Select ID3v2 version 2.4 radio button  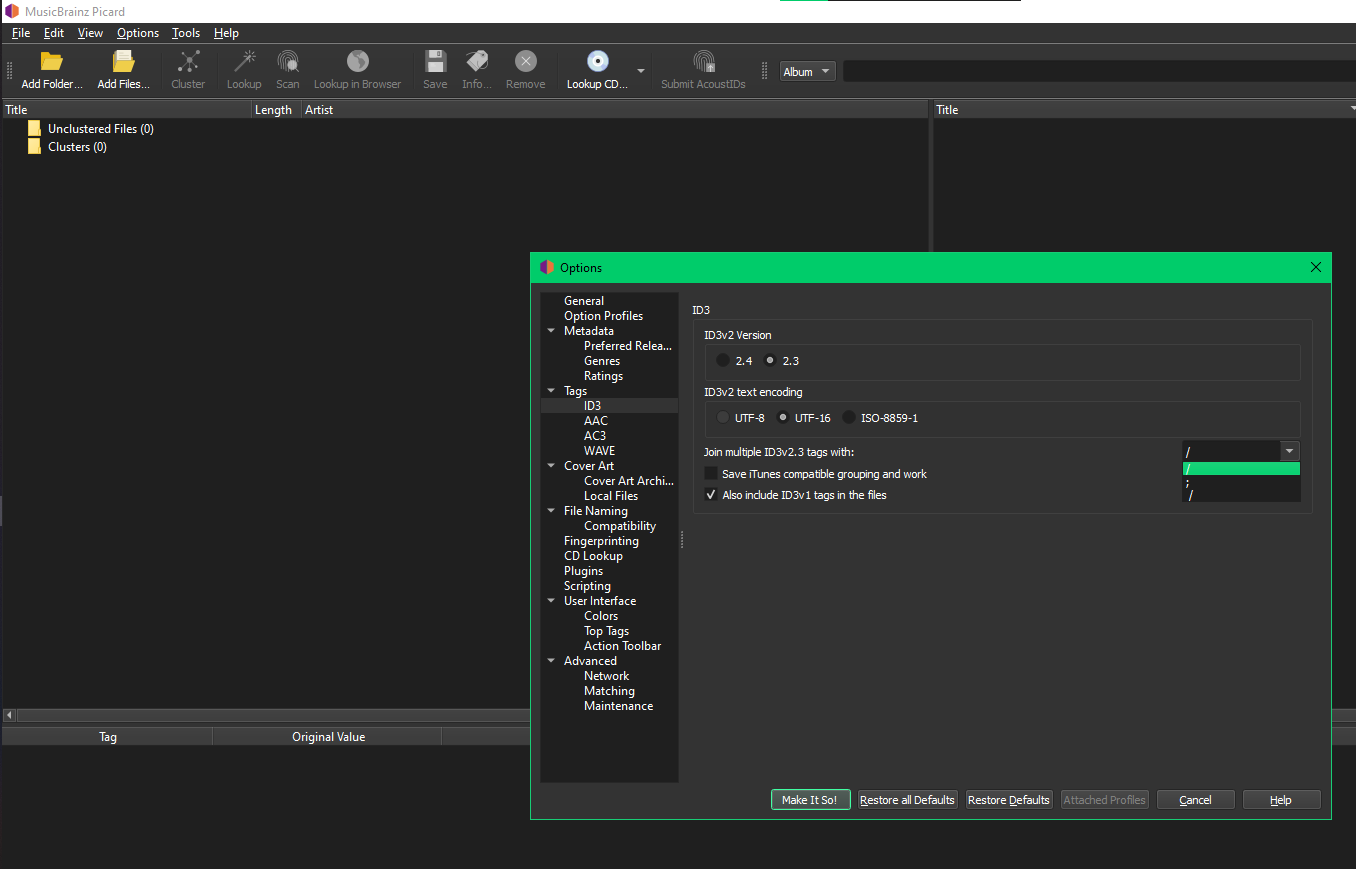click(x=723, y=360)
